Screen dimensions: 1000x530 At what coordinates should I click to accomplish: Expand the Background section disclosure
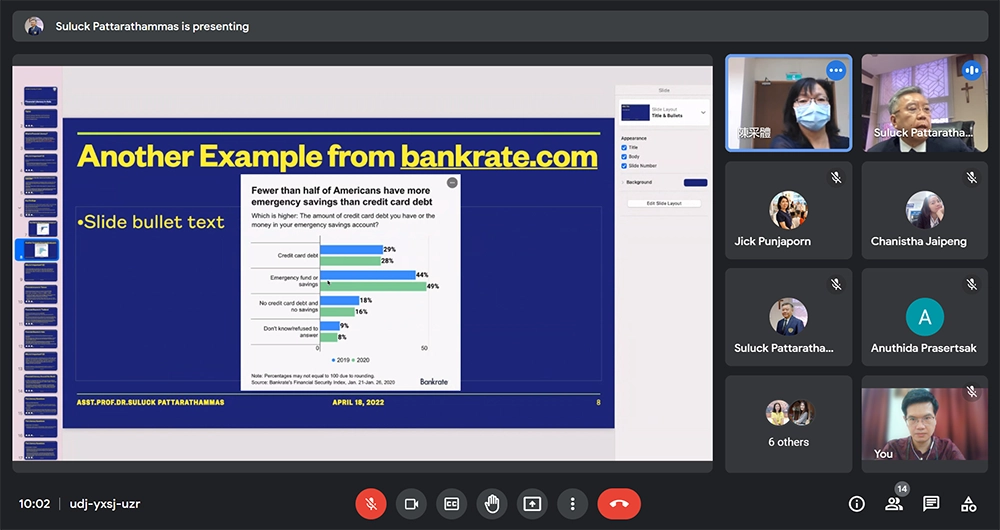click(622, 182)
